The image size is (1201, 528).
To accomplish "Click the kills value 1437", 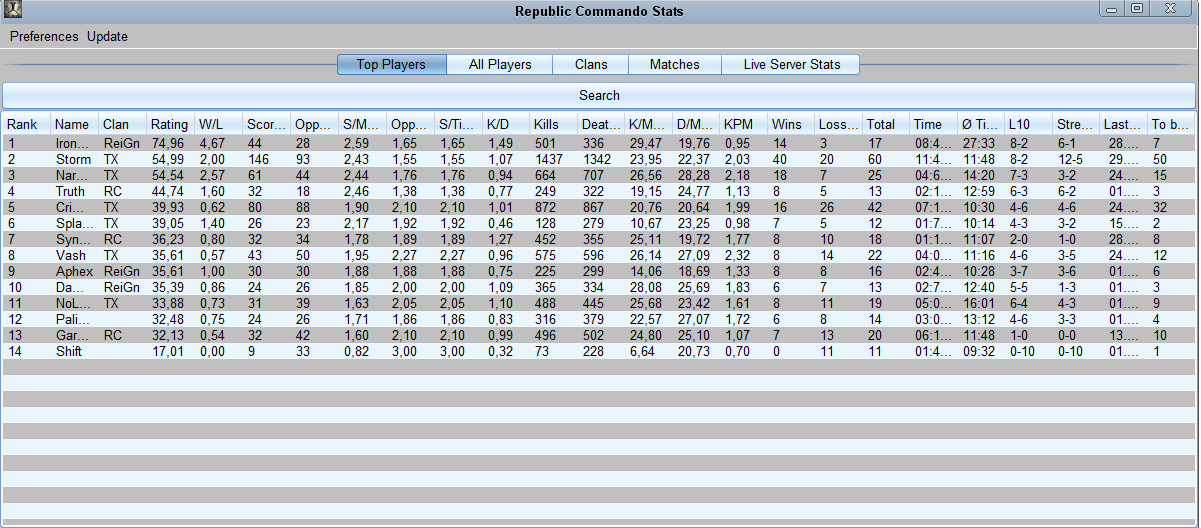I will (x=550, y=159).
